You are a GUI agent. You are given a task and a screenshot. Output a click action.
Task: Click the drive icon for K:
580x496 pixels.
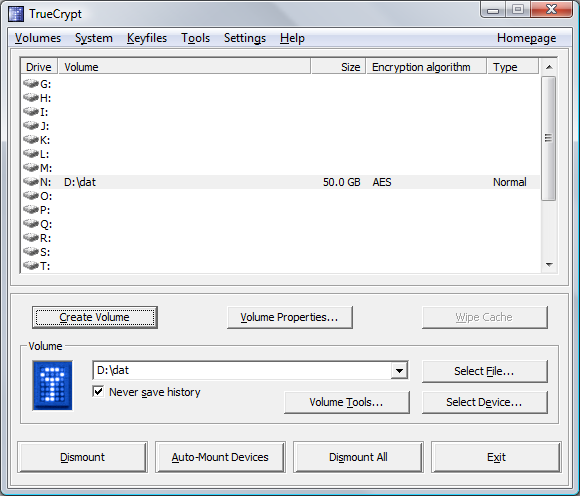coord(31,140)
